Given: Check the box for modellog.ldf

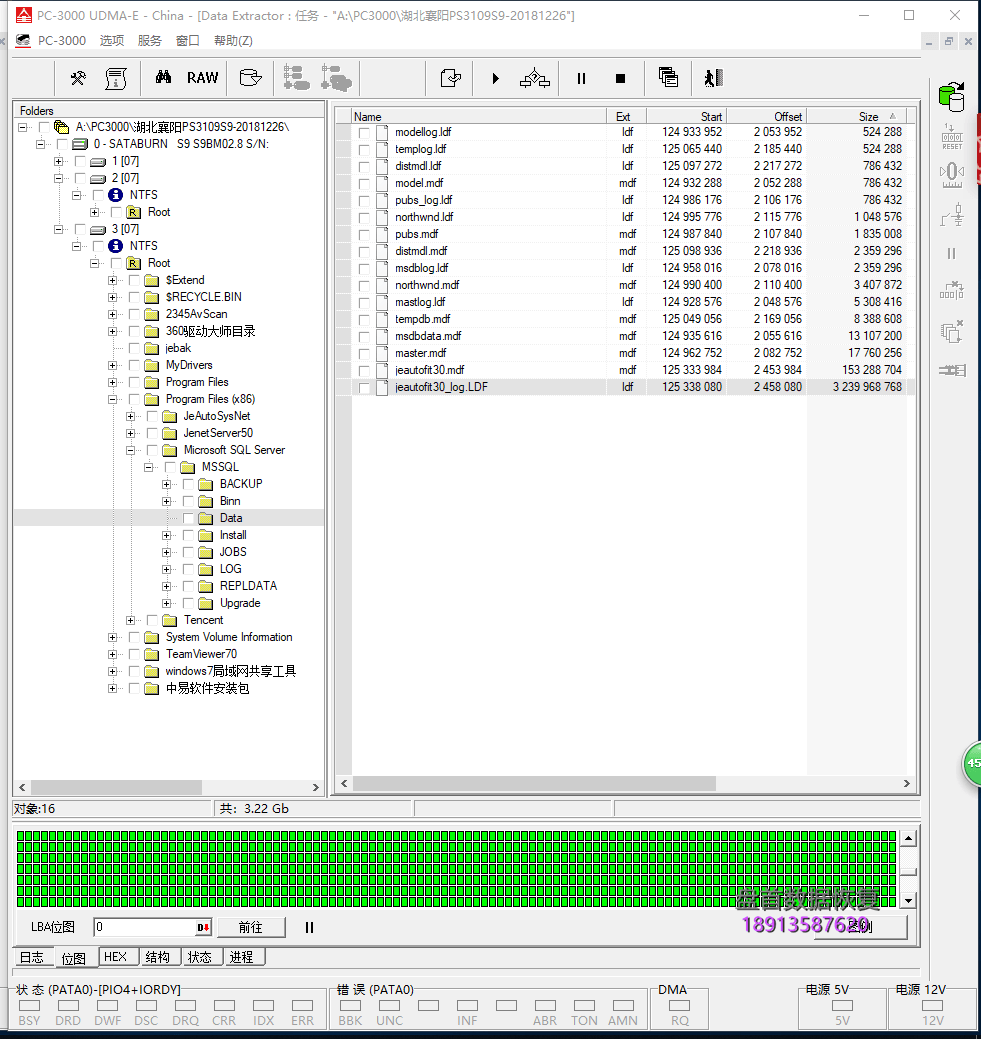Looking at the screenshot, I should tap(364, 133).
